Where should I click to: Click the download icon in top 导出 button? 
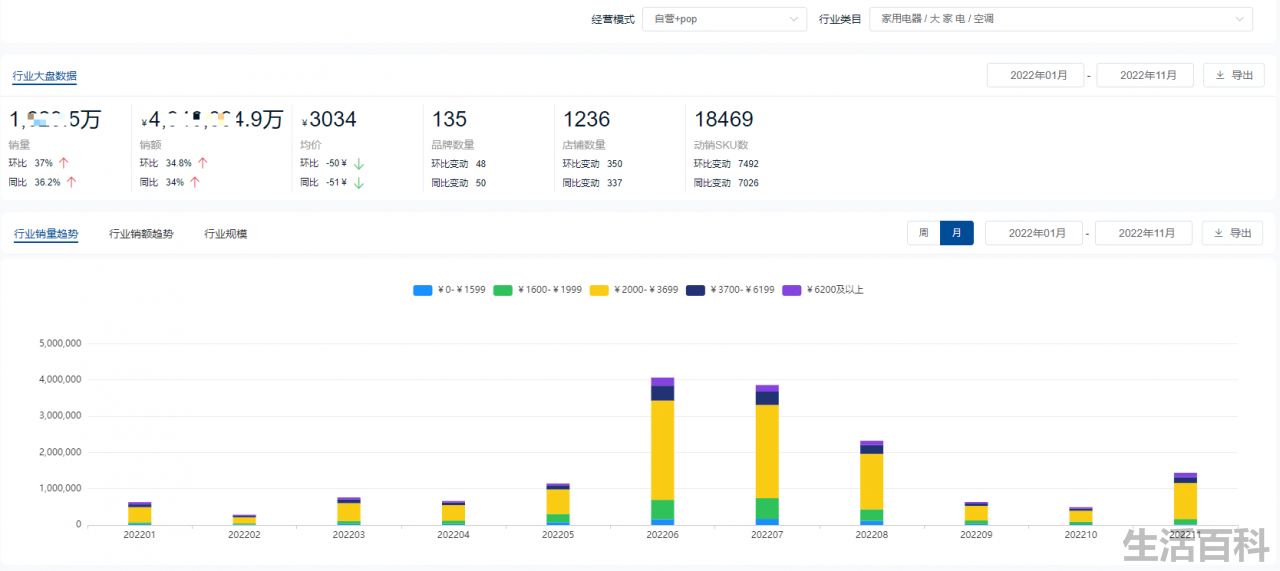click(1219, 75)
